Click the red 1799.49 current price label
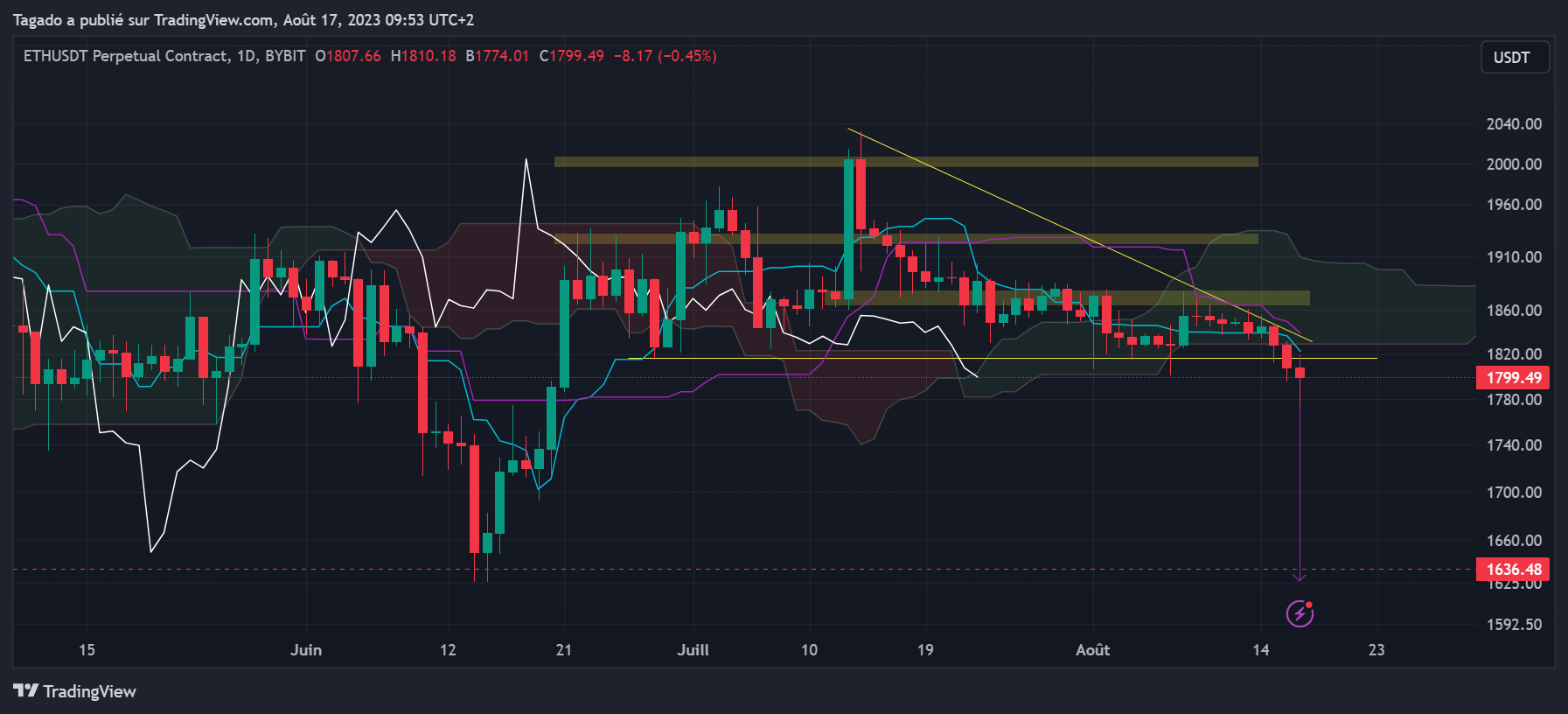This screenshot has width=1568, height=714. [1513, 378]
